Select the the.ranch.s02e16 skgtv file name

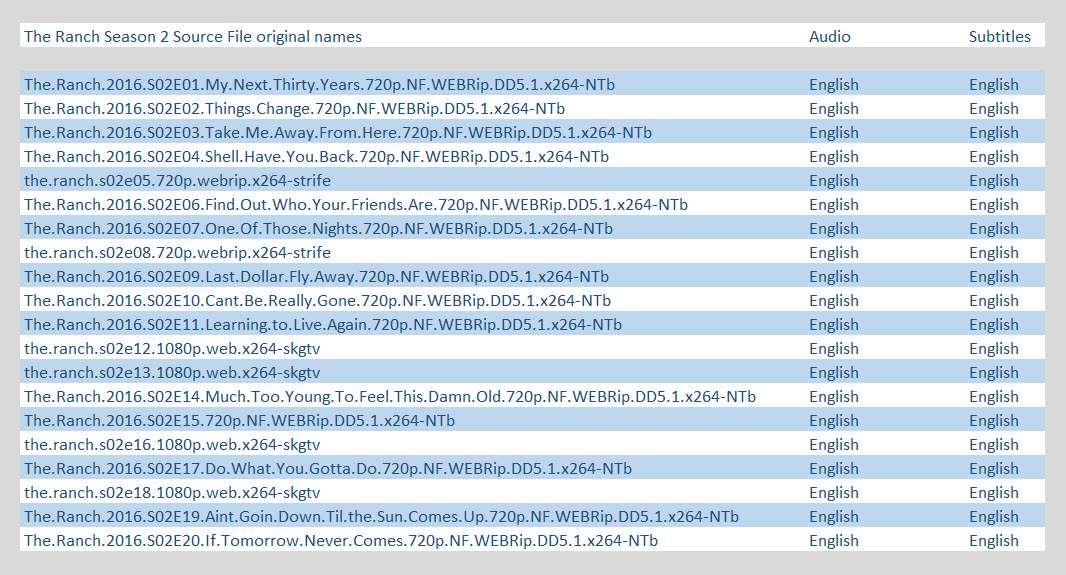tap(172, 445)
